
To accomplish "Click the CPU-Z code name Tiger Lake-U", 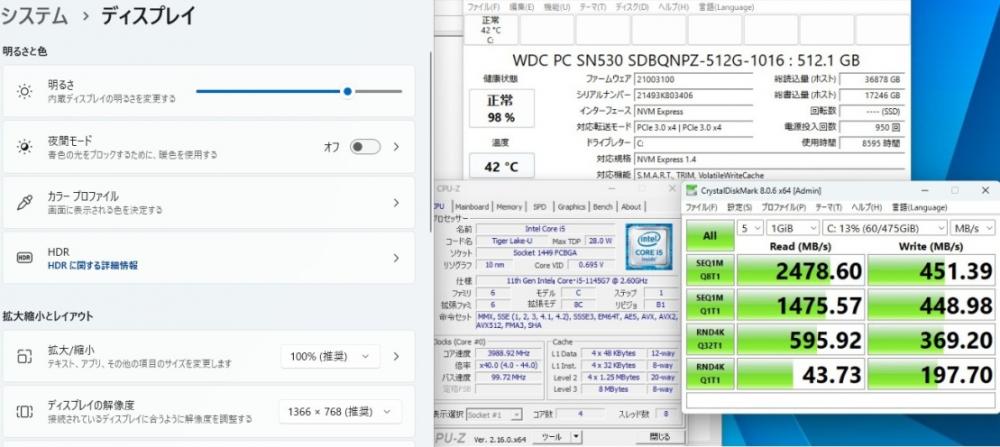I will [510, 240].
